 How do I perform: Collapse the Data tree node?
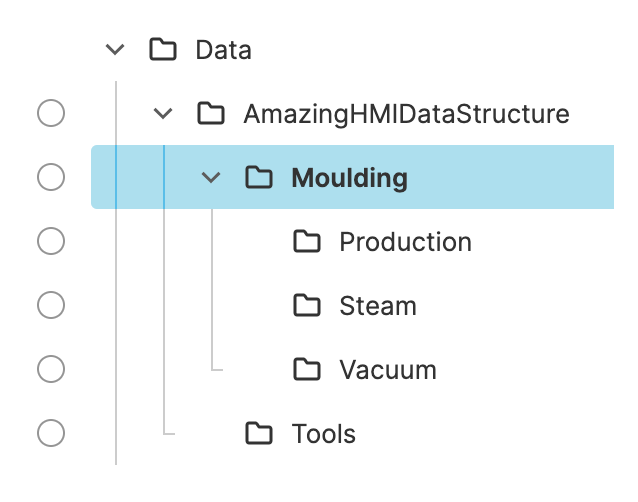point(115,49)
